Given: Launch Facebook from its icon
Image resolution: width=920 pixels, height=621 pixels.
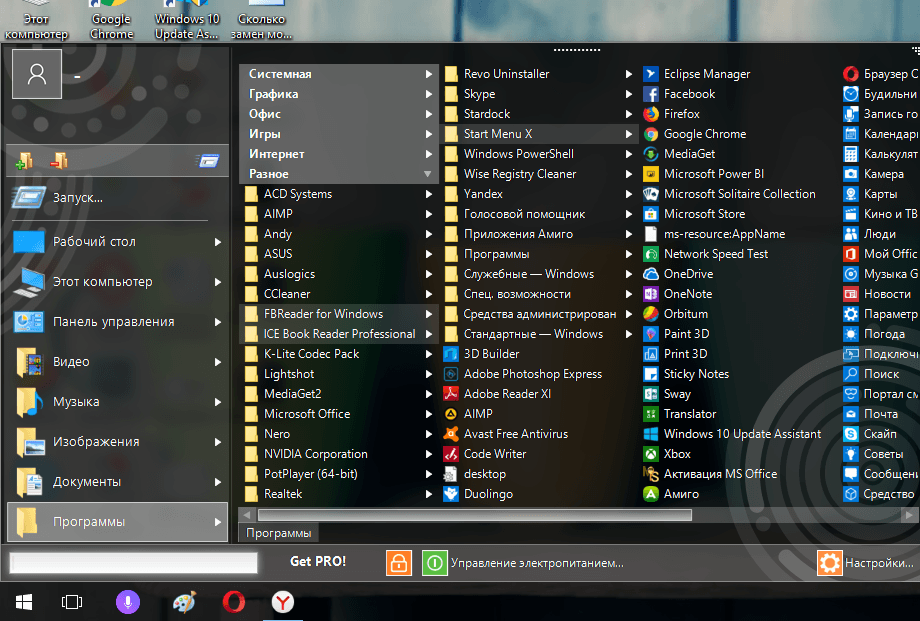Looking at the screenshot, I should click(x=651, y=94).
